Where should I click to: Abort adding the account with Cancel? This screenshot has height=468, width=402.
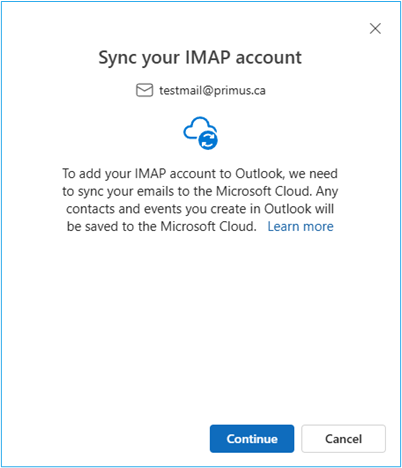pyautogui.click(x=343, y=439)
